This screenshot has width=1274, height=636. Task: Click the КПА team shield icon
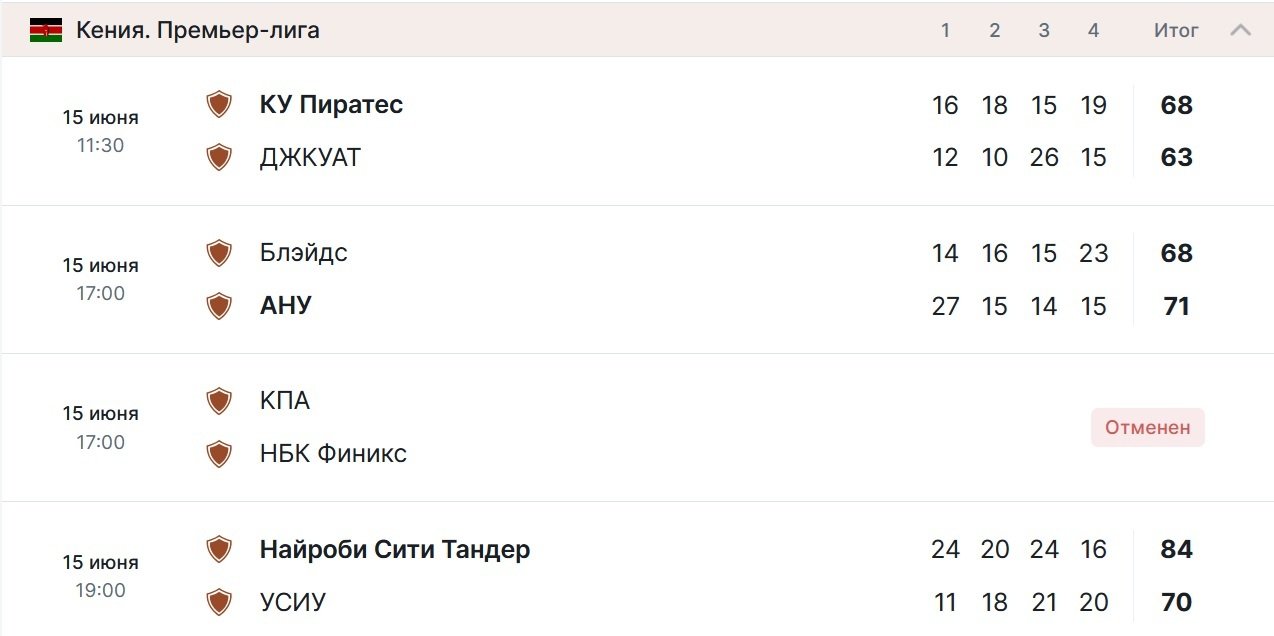coord(219,401)
